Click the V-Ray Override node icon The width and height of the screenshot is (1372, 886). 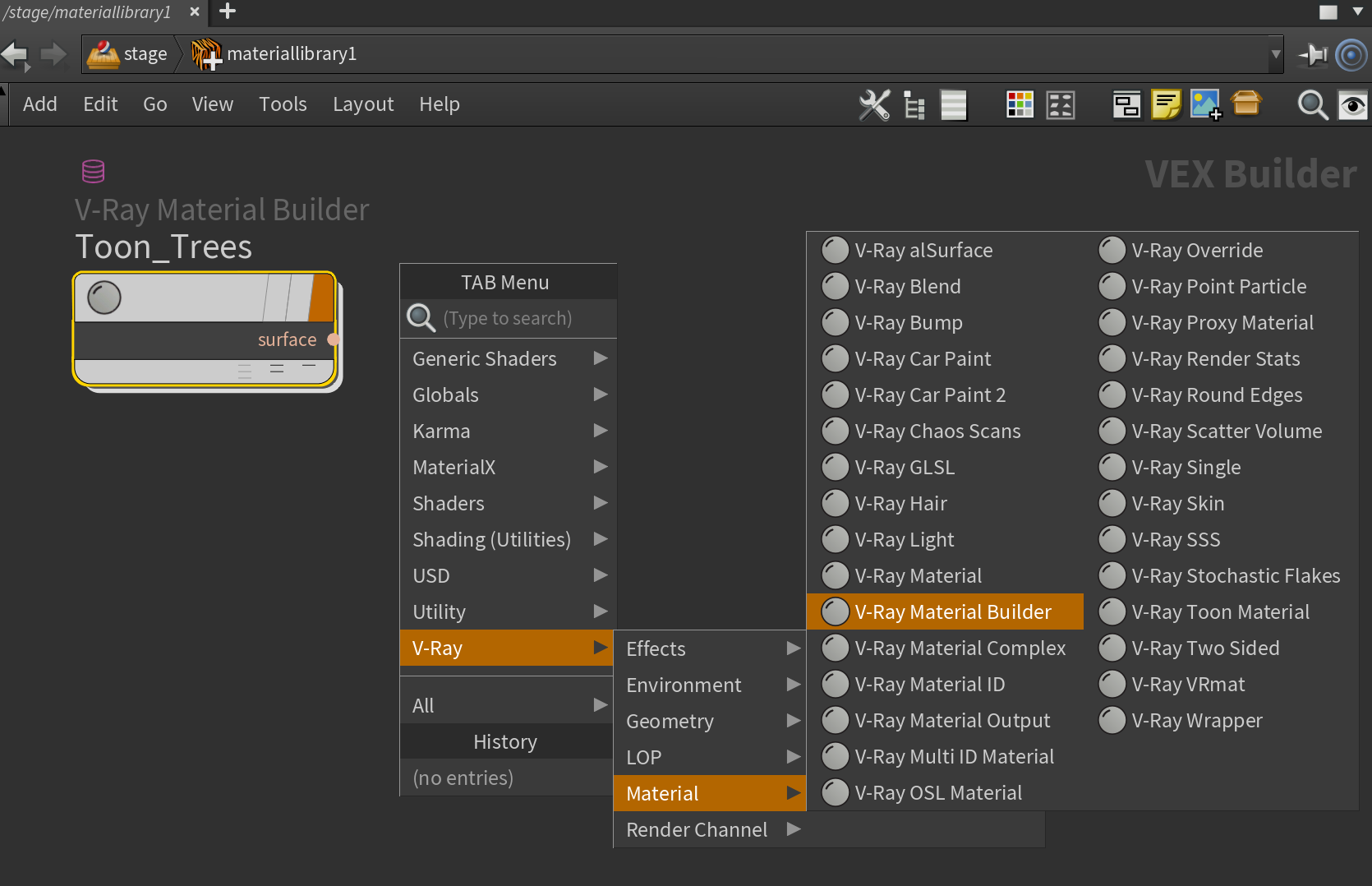[x=1112, y=250]
